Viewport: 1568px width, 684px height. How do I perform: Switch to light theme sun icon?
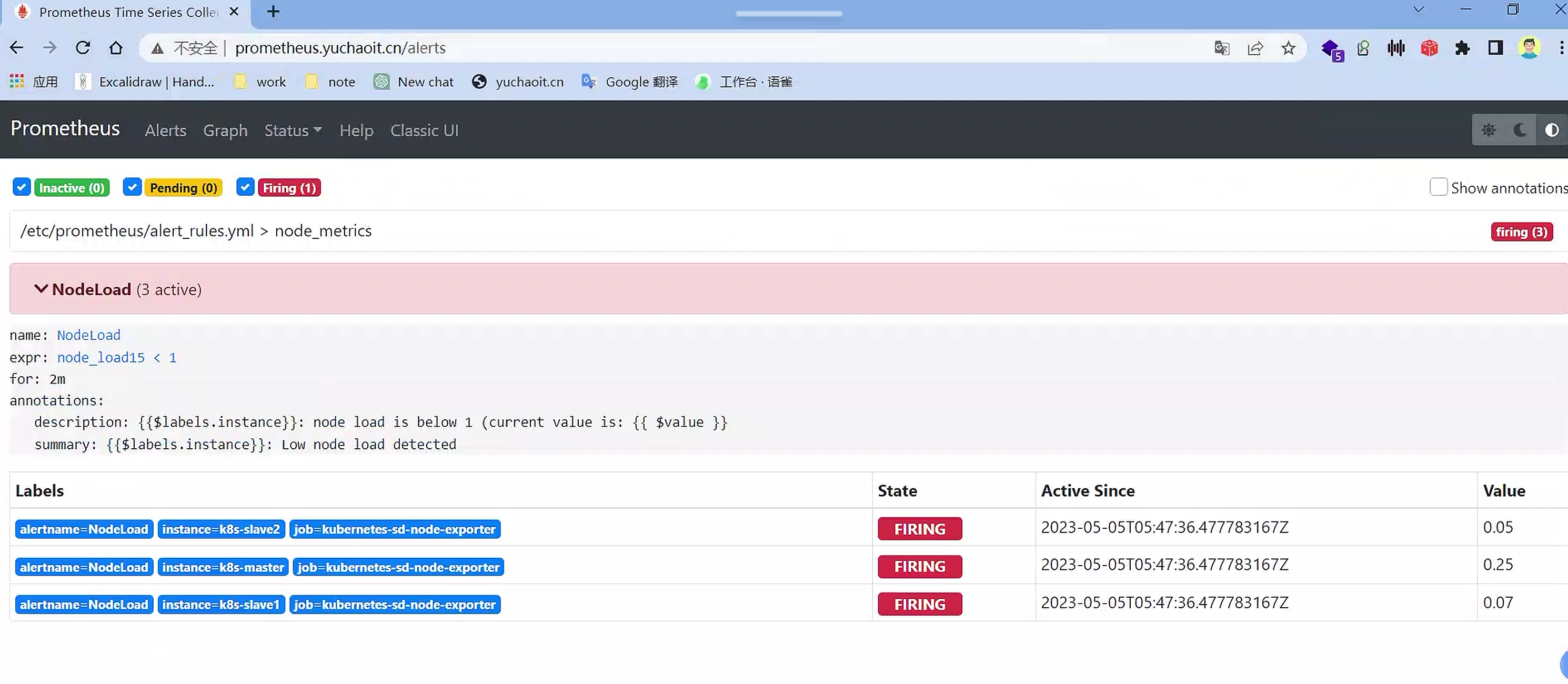click(1488, 130)
